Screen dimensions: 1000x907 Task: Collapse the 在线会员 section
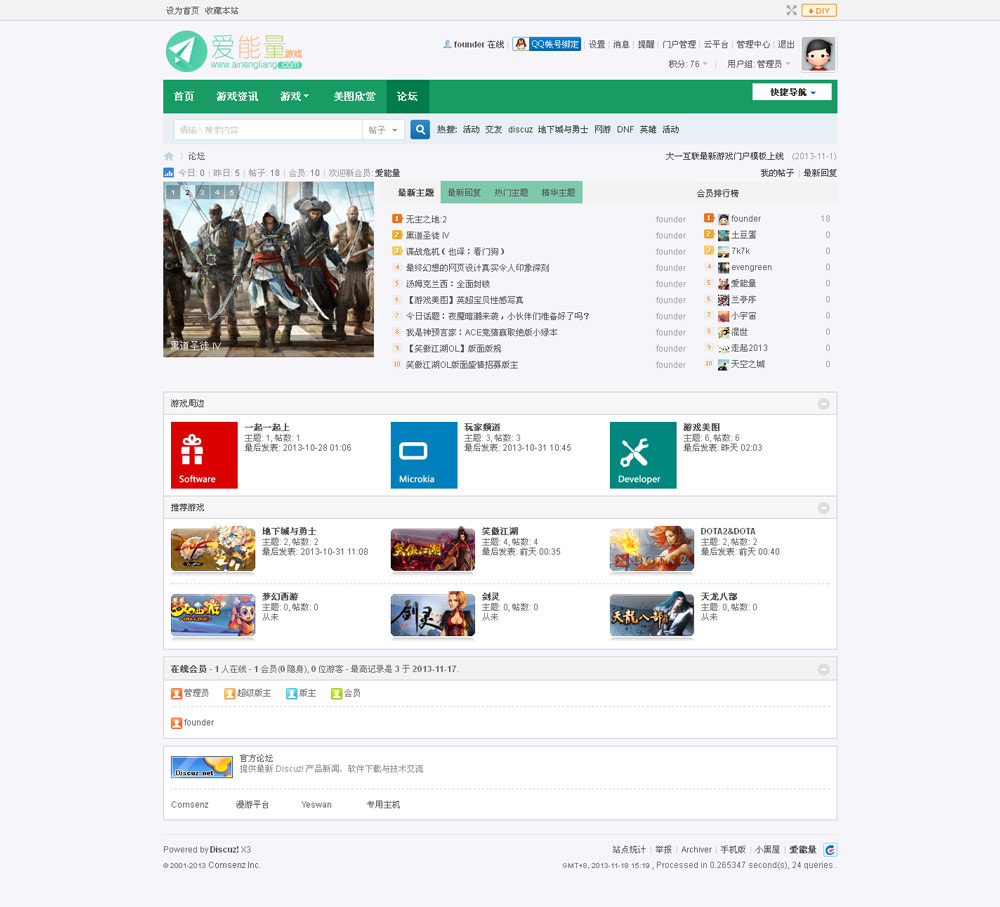coord(823,669)
